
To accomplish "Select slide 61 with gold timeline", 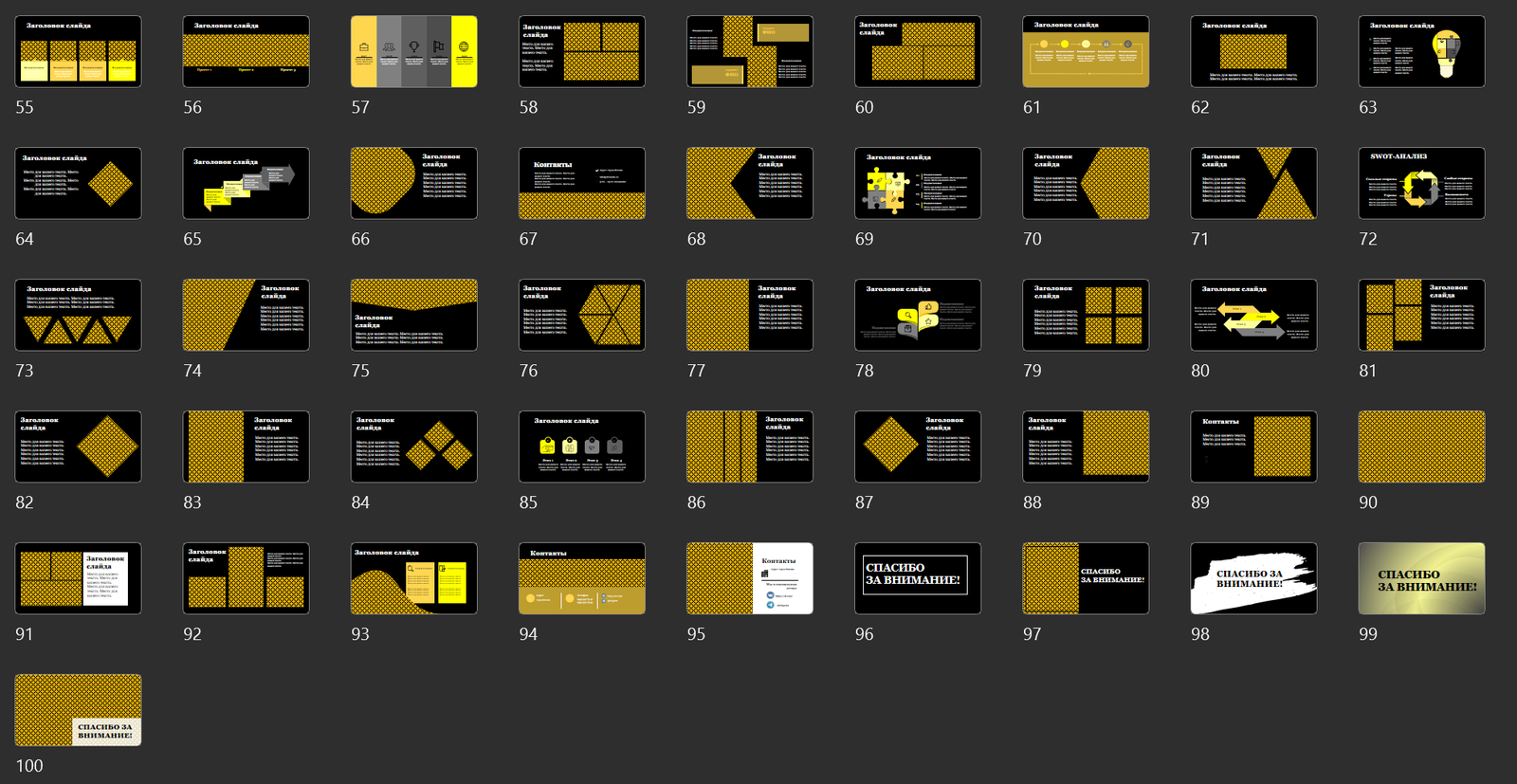I will (1086, 51).
